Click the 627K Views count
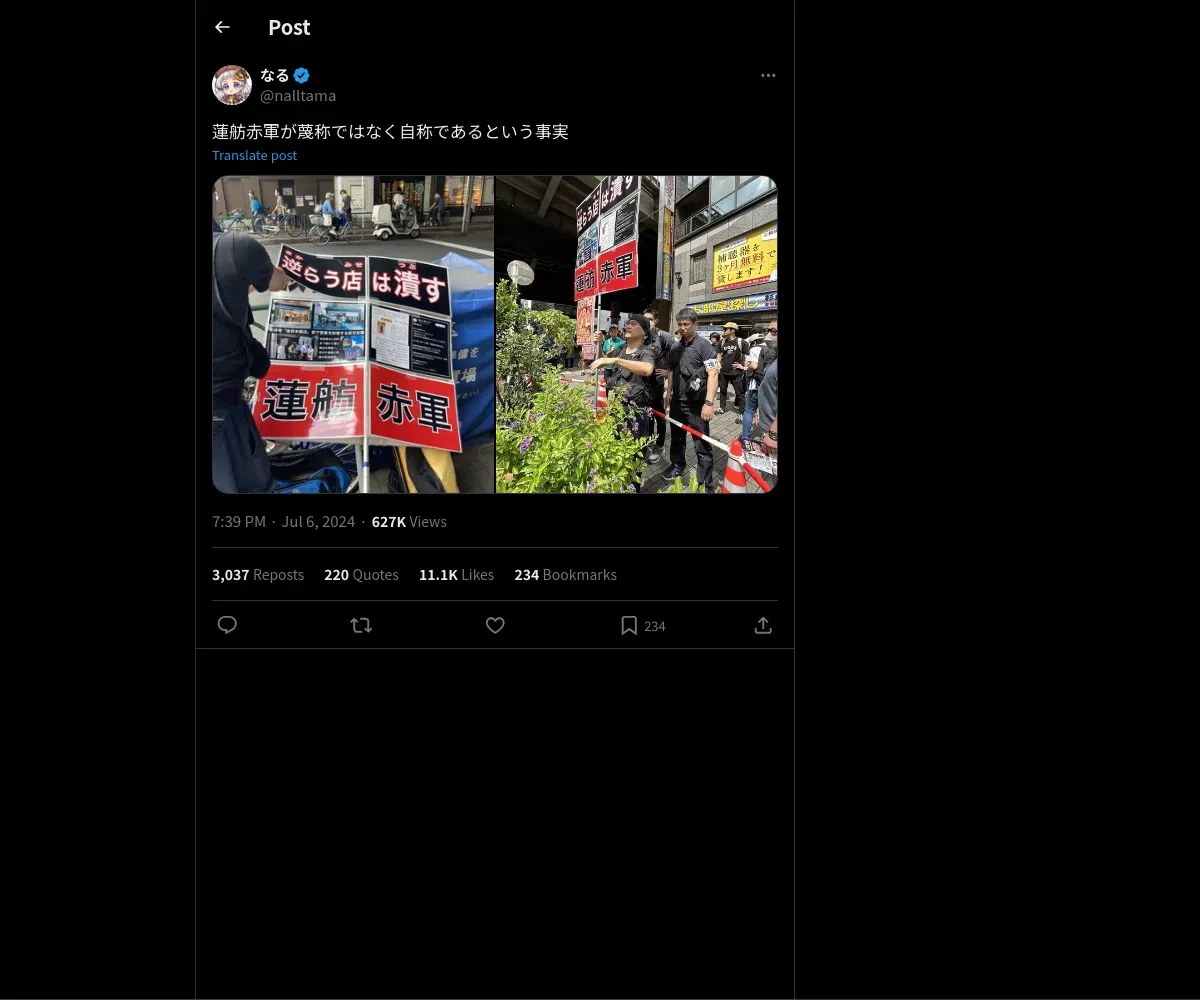The width and height of the screenshot is (1200, 1000). 409,522
